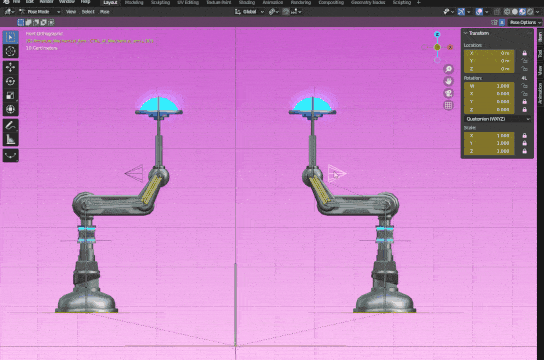Image resolution: width=544 pixels, height=360 pixels.
Task: Select the Annotate pencil tool
Action: 10,125
